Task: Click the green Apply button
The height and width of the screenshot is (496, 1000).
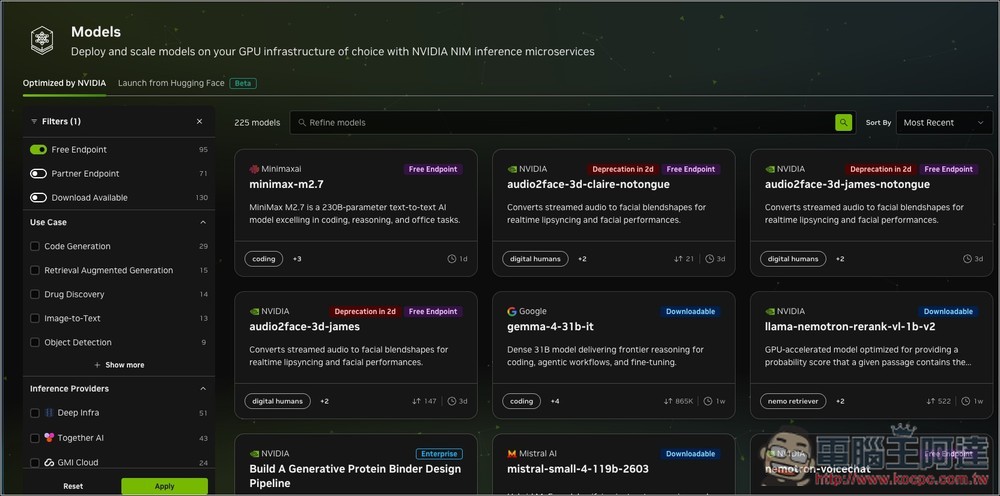Action: [x=165, y=486]
